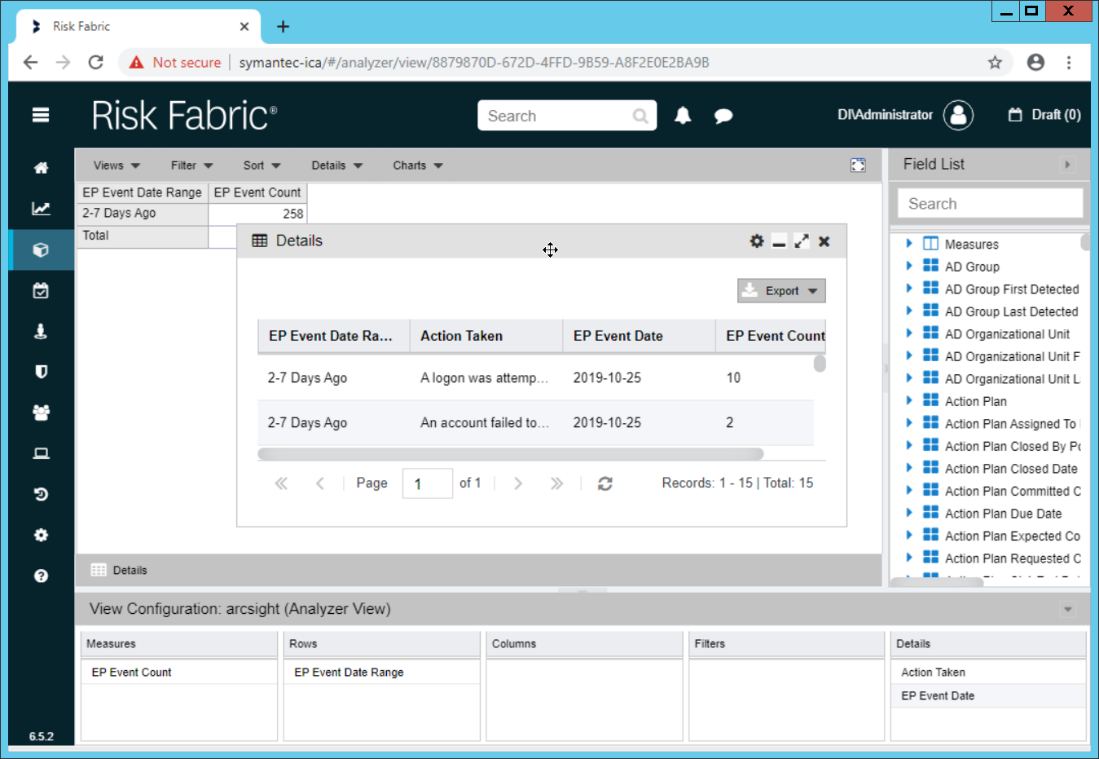Open the Filter menu

pos(191,165)
